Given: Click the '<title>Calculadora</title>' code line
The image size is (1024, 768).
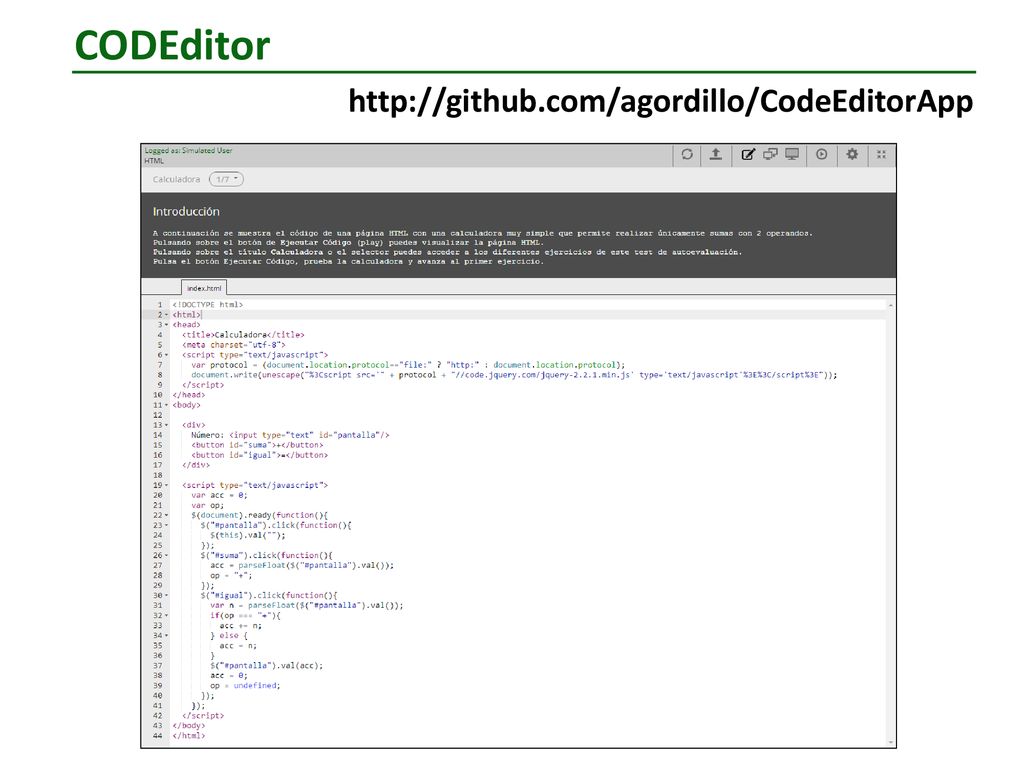Looking at the screenshot, I should coord(243,335).
